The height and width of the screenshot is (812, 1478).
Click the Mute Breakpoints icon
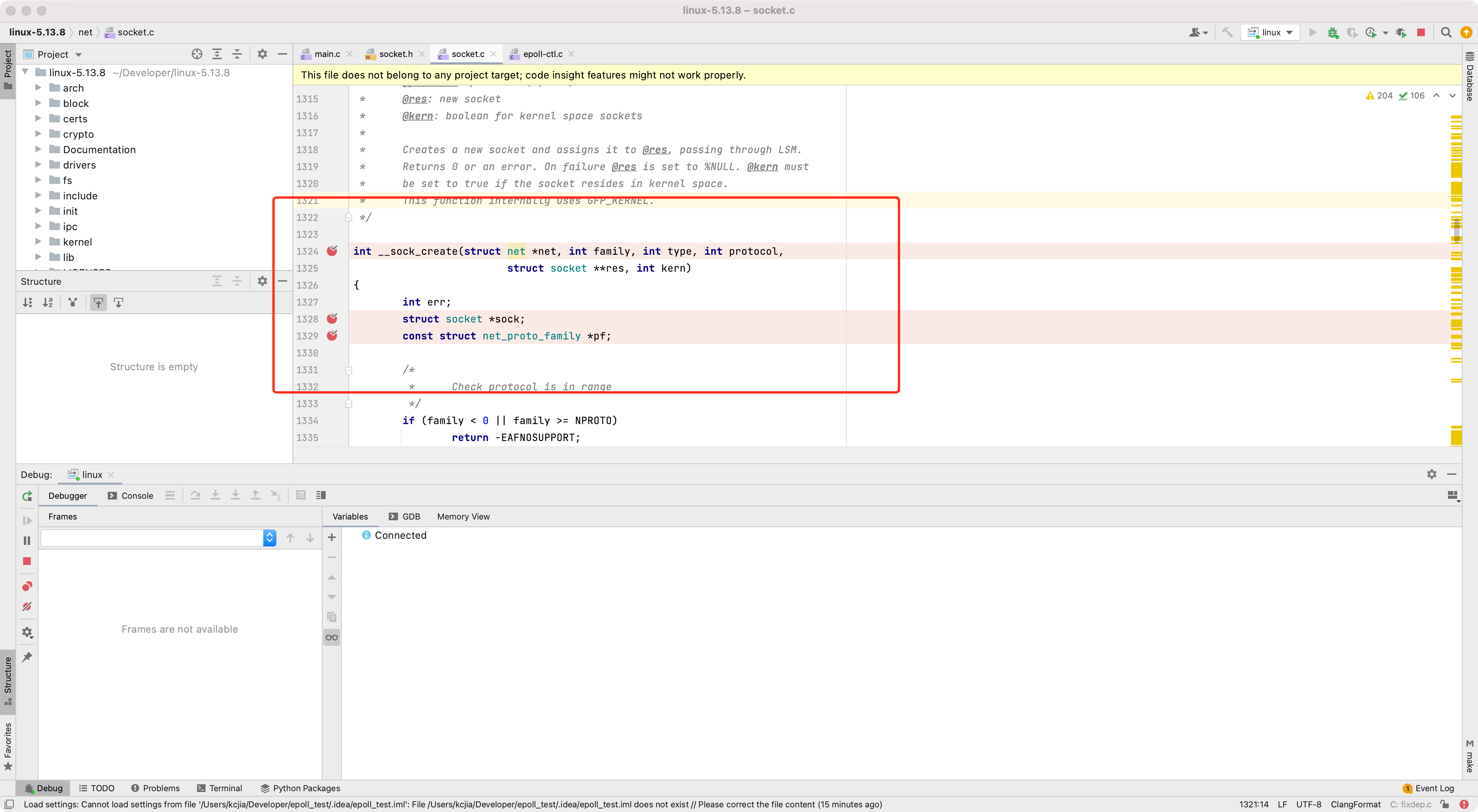point(27,606)
